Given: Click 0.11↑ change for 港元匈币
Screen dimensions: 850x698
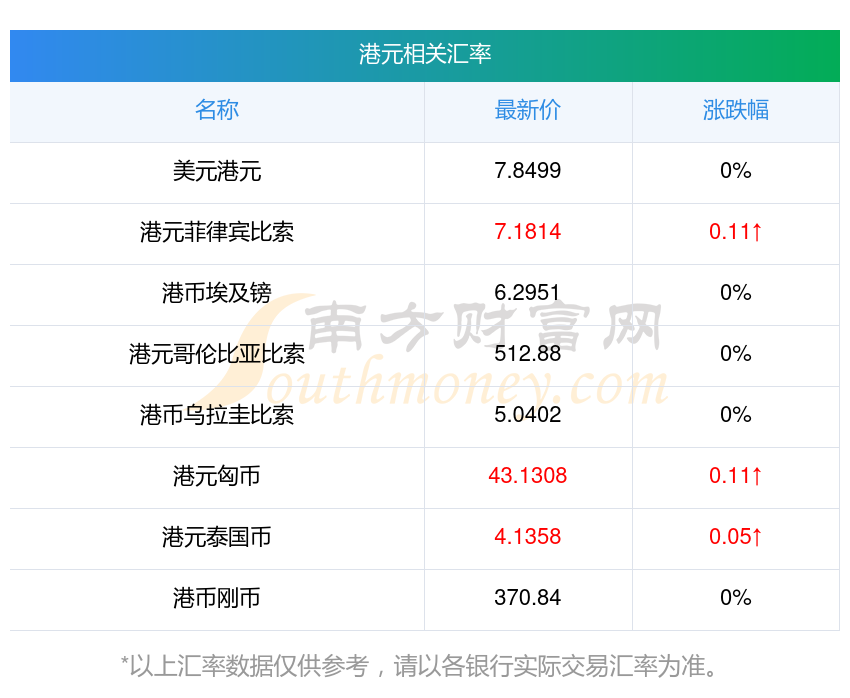Looking at the screenshot, I should click(736, 476).
